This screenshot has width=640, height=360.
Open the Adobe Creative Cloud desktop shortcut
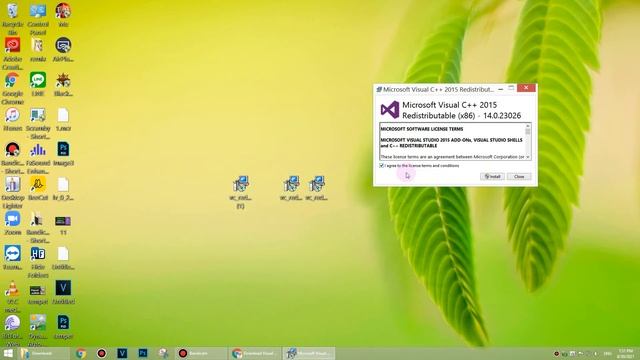click(x=13, y=46)
